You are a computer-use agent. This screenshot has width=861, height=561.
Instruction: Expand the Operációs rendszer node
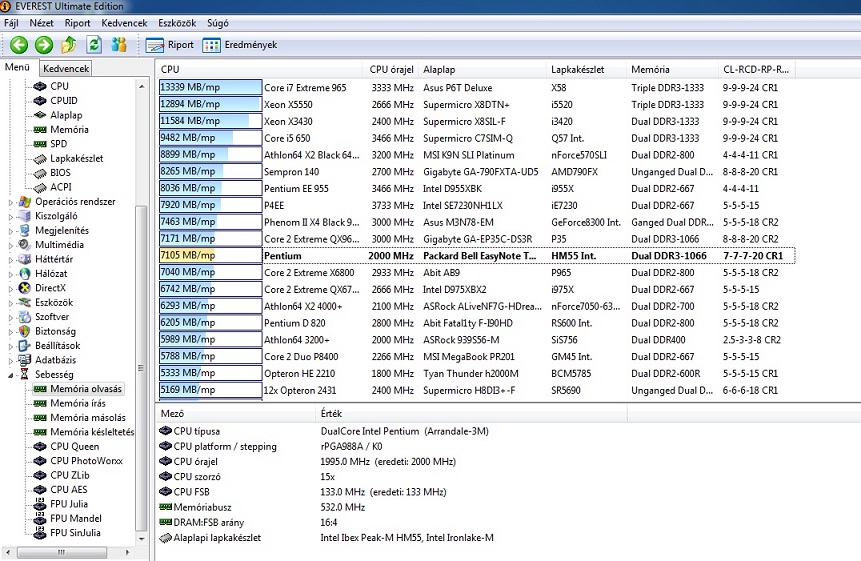pyautogui.click(x=10, y=202)
